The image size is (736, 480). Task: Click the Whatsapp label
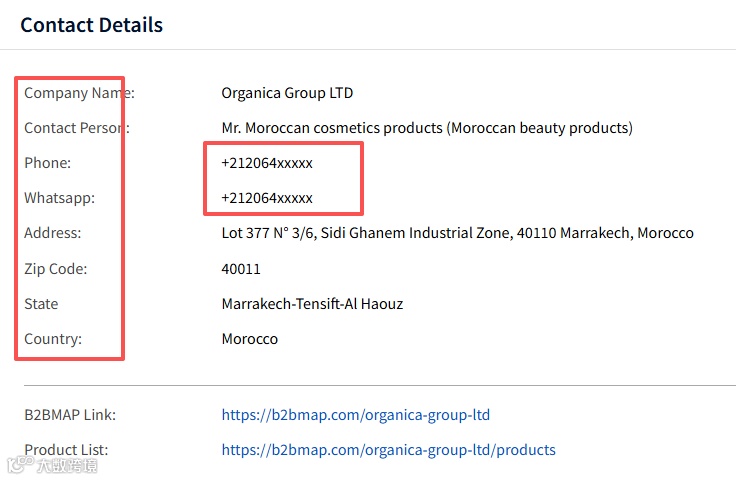60,198
